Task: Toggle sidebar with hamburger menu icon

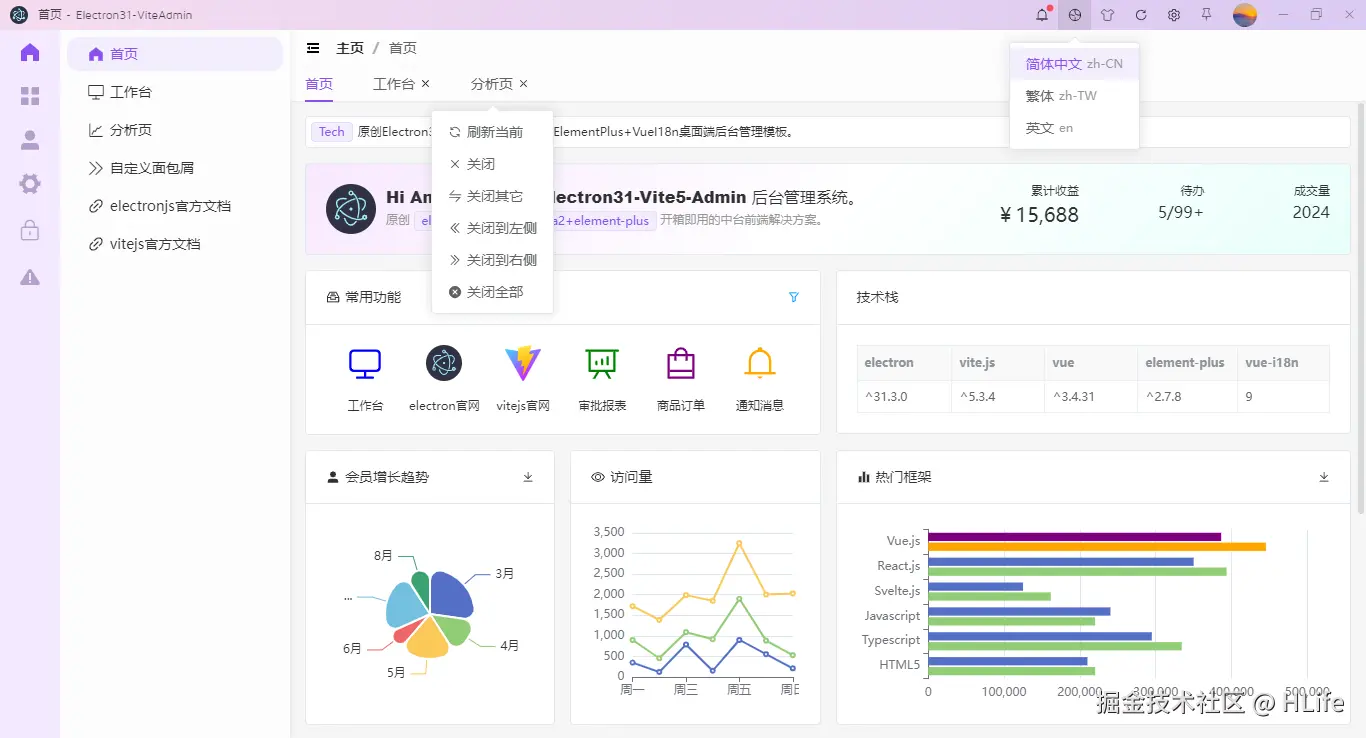Action: [x=313, y=48]
